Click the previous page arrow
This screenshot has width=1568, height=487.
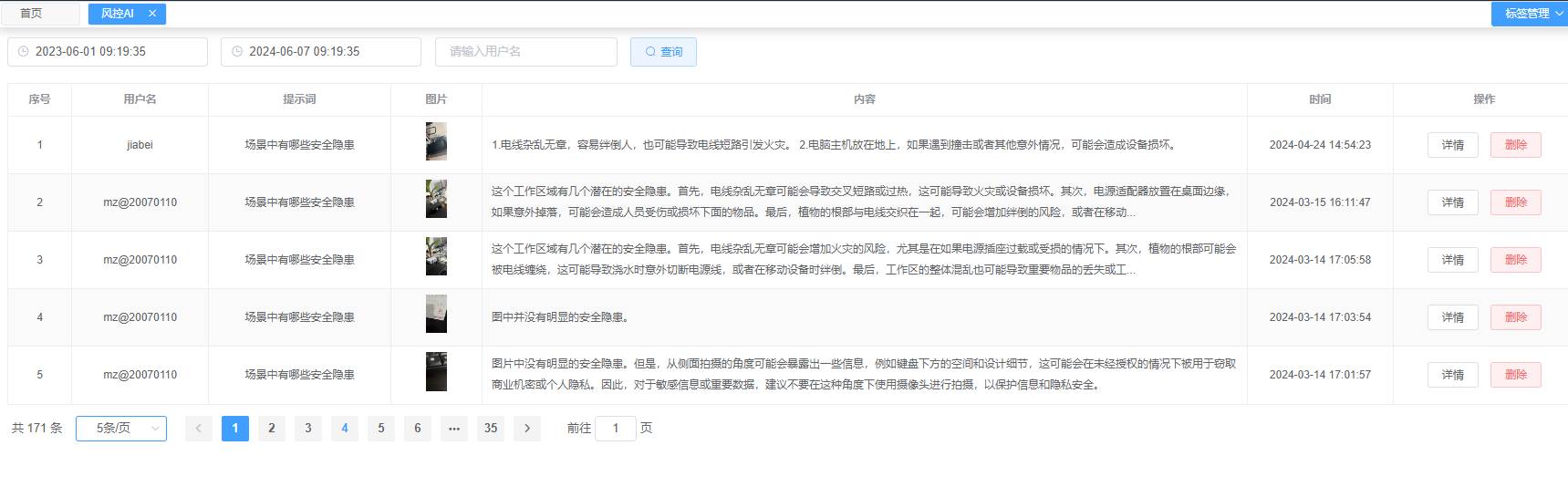pyautogui.click(x=199, y=429)
